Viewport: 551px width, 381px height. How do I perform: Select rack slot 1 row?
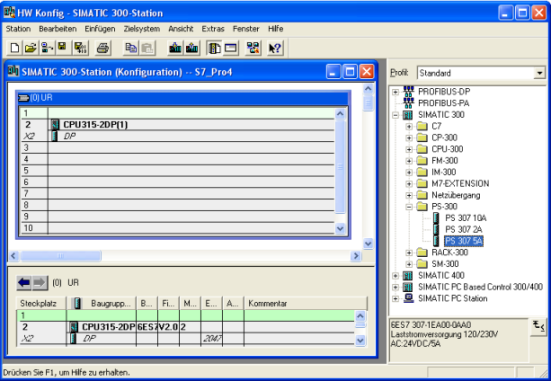177,113
